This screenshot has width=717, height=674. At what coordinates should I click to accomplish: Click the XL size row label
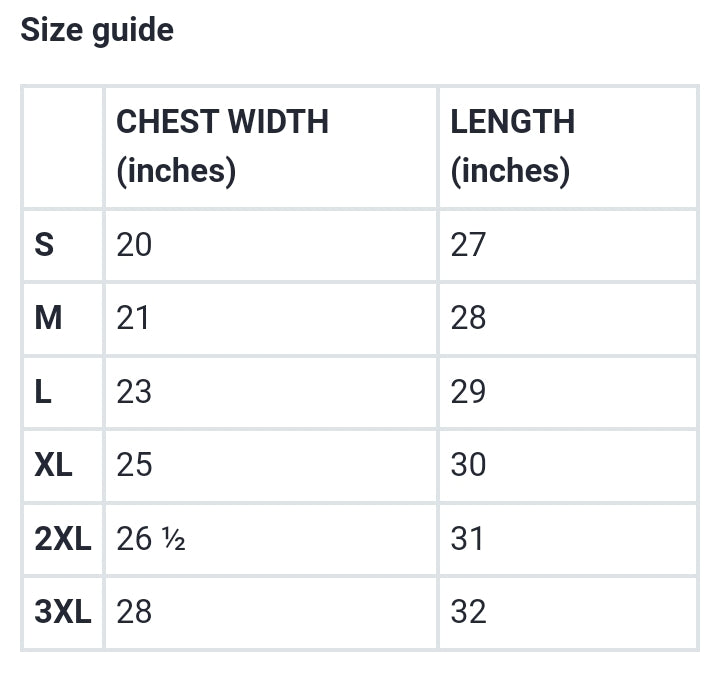click(x=54, y=465)
